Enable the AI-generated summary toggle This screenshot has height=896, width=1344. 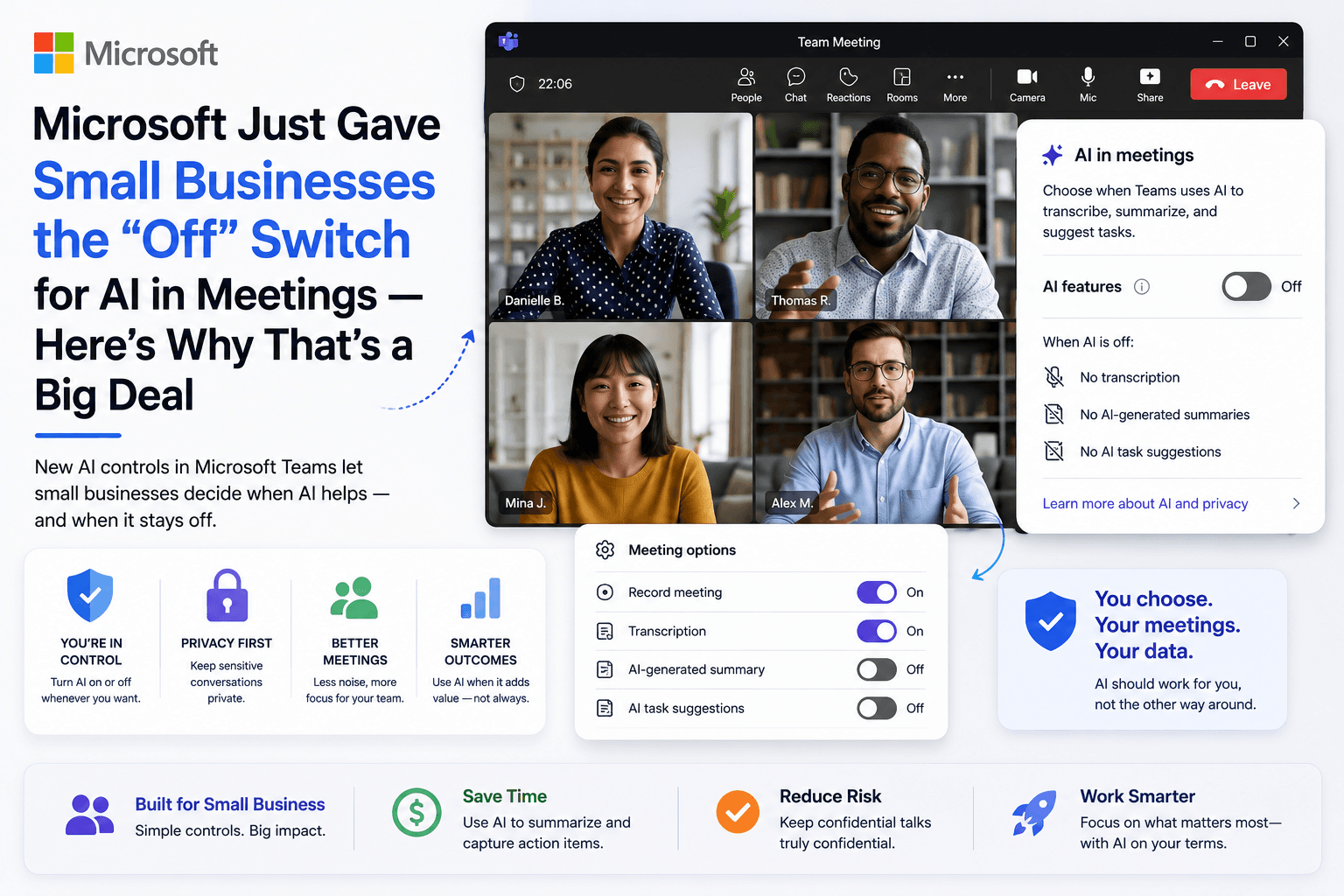click(x=877, y=669)
